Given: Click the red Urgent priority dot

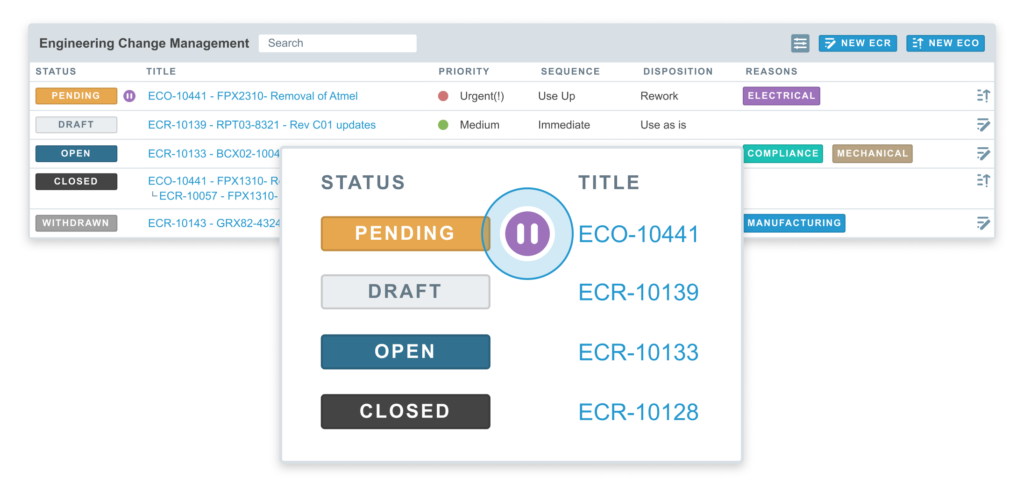Looking at the screenshot, I should [443, 96].
